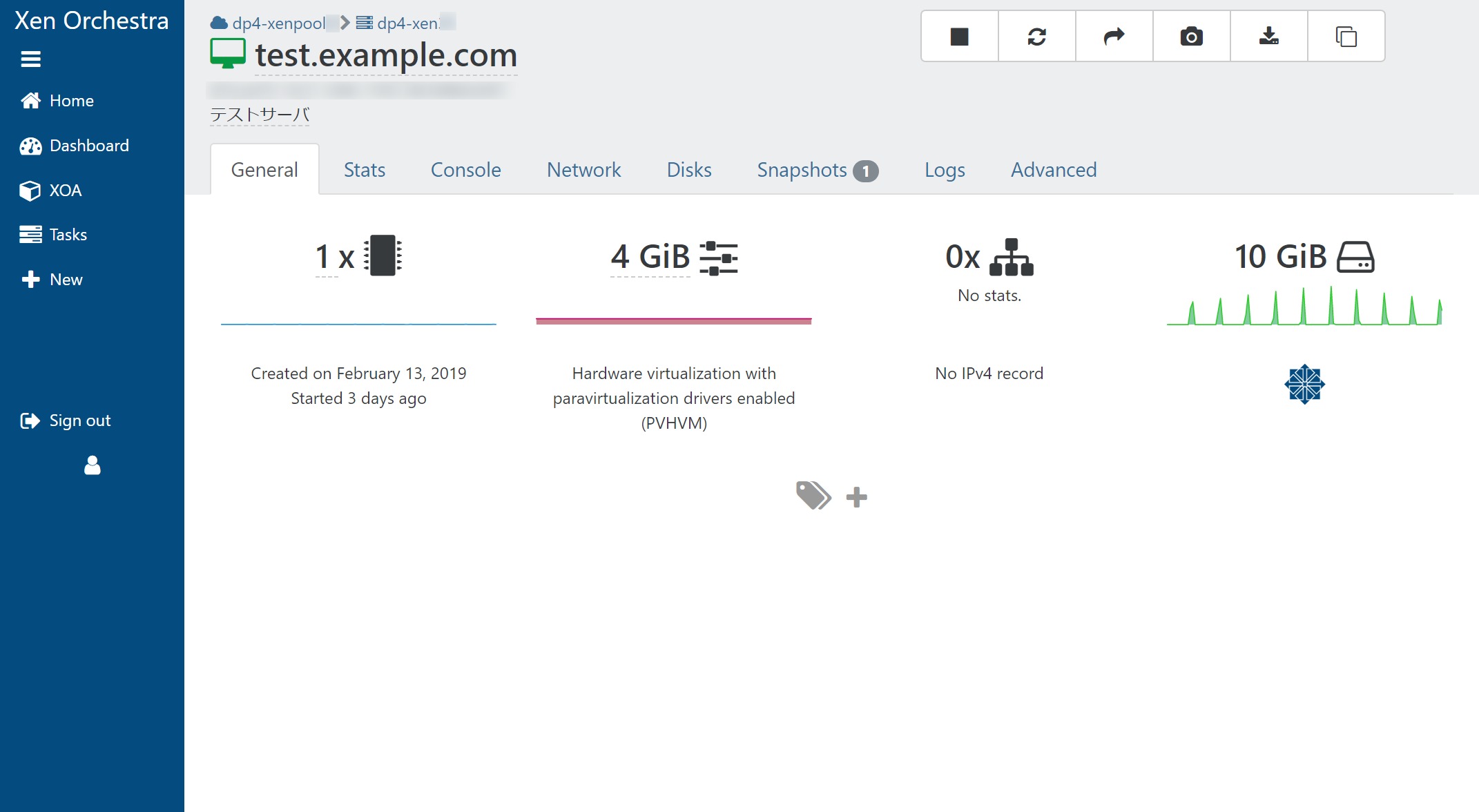This screenshot has height=812, width=1479.
Task: Click 'Created on February 13, 2019' text
Action: pyautogui.click(x=358, y=374)
